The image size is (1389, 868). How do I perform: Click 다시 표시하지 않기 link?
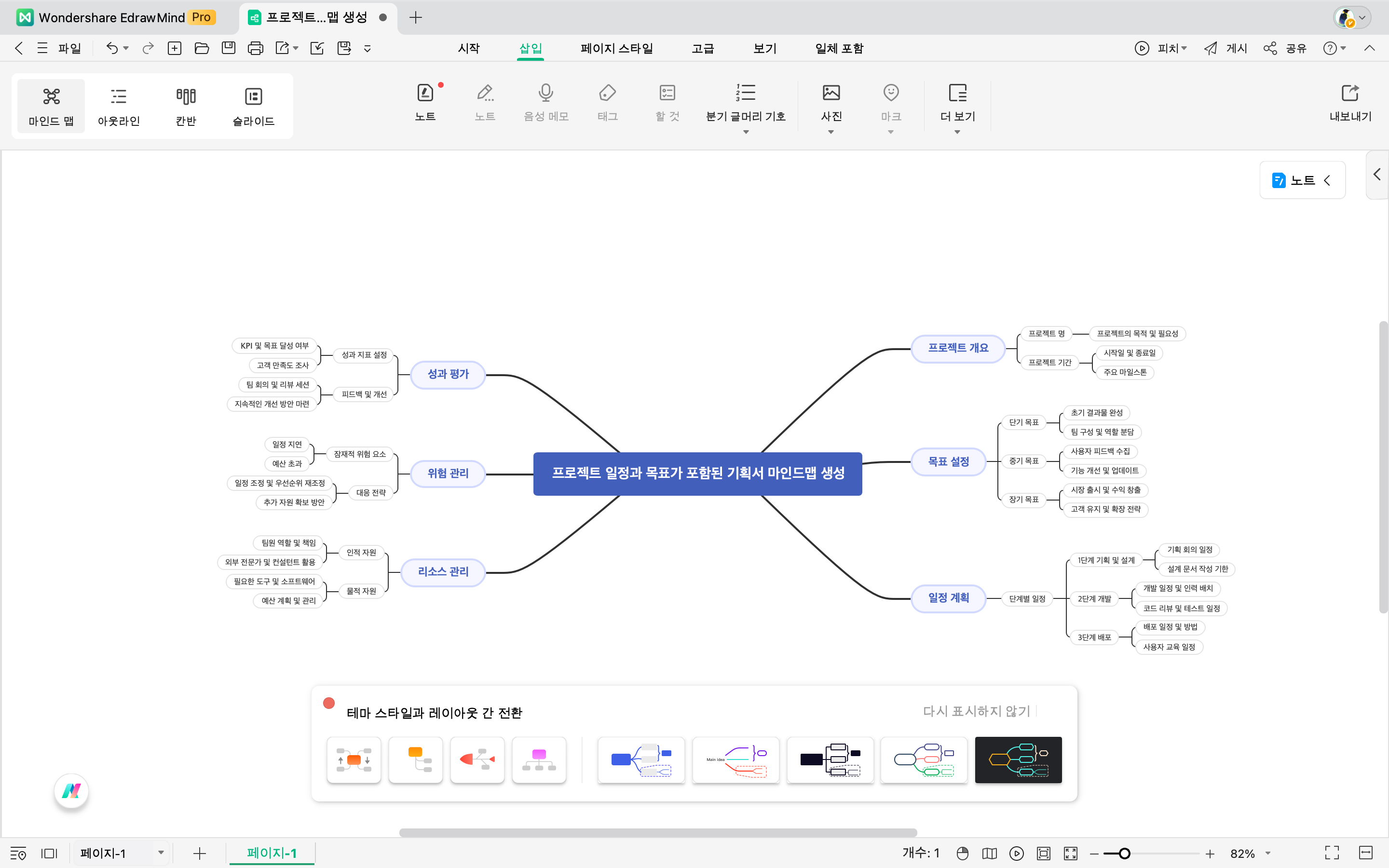[x=976, y=711]
